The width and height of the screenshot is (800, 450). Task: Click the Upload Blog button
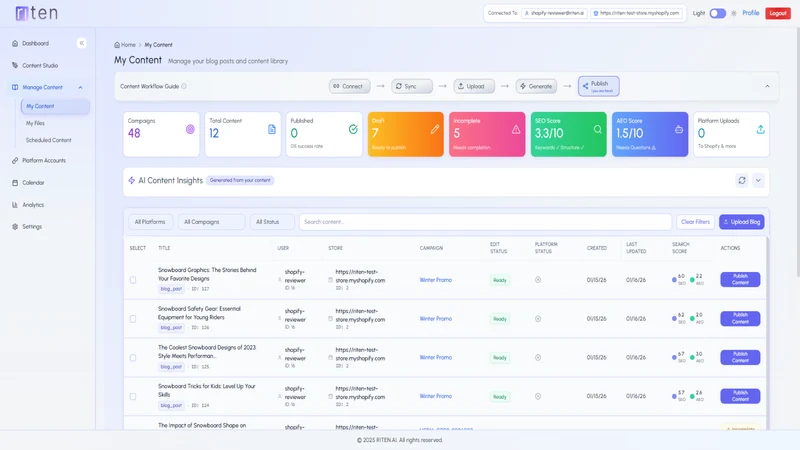[x=741, y=222]
